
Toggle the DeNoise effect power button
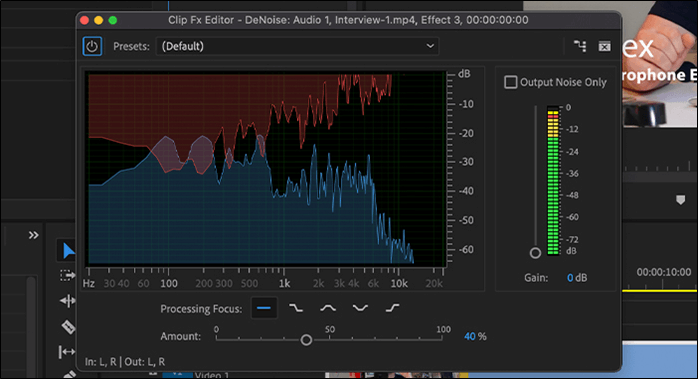click(x=92, y=46)
